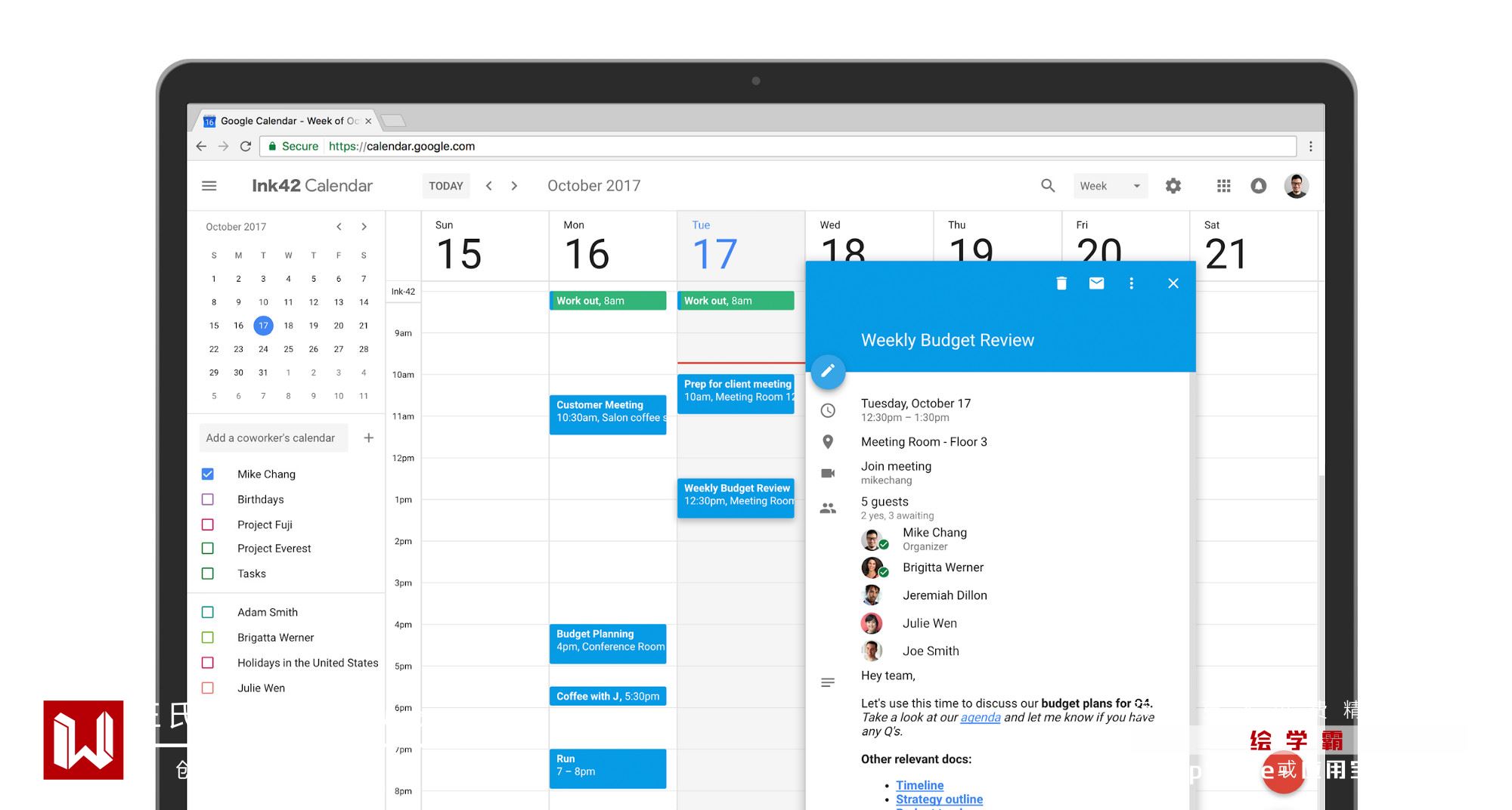Jump to today with TODAY button
The height and width of the screenshot is (810, 1512).
click(x=446, y=186)
